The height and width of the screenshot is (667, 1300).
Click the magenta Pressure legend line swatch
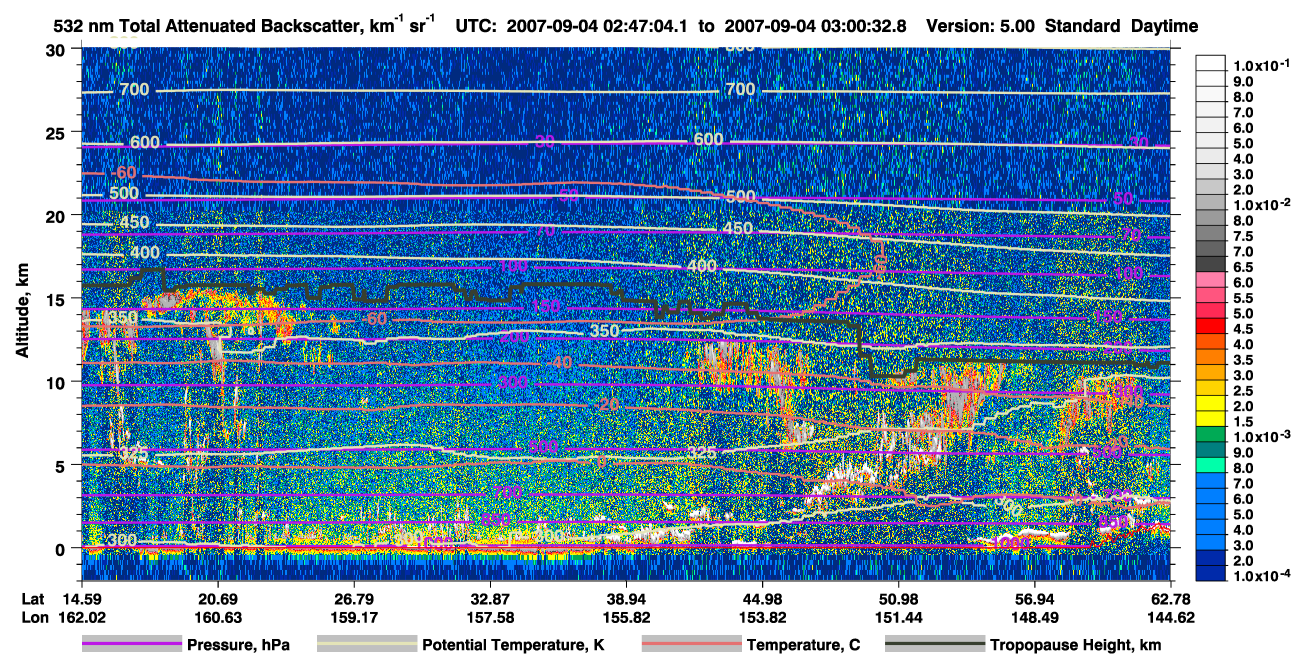(x=131, y=645)
